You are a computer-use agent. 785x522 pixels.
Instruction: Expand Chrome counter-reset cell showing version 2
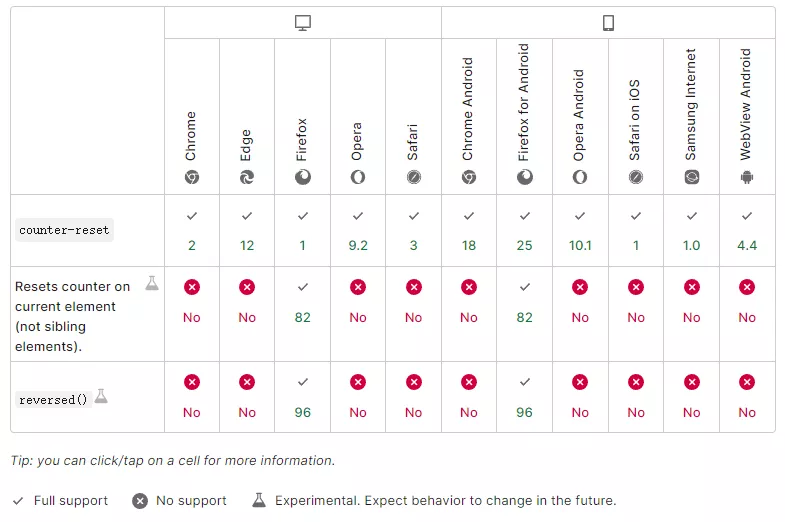click(192, 231)
